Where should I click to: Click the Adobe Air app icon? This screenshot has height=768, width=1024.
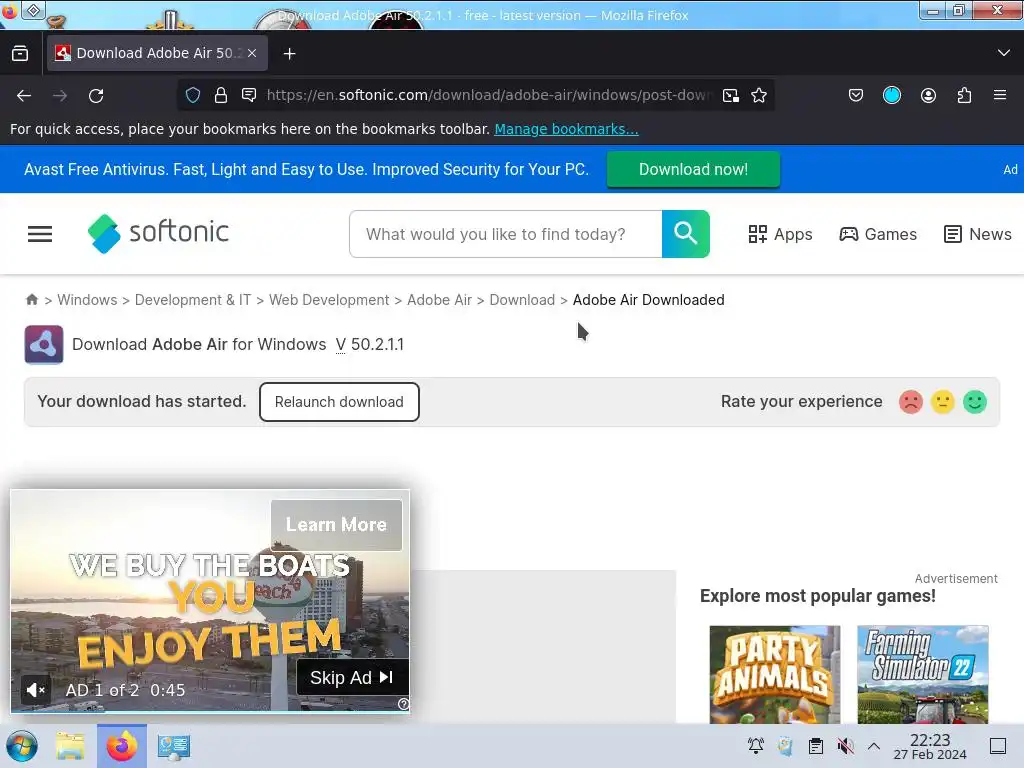click(x=44, y=344)
